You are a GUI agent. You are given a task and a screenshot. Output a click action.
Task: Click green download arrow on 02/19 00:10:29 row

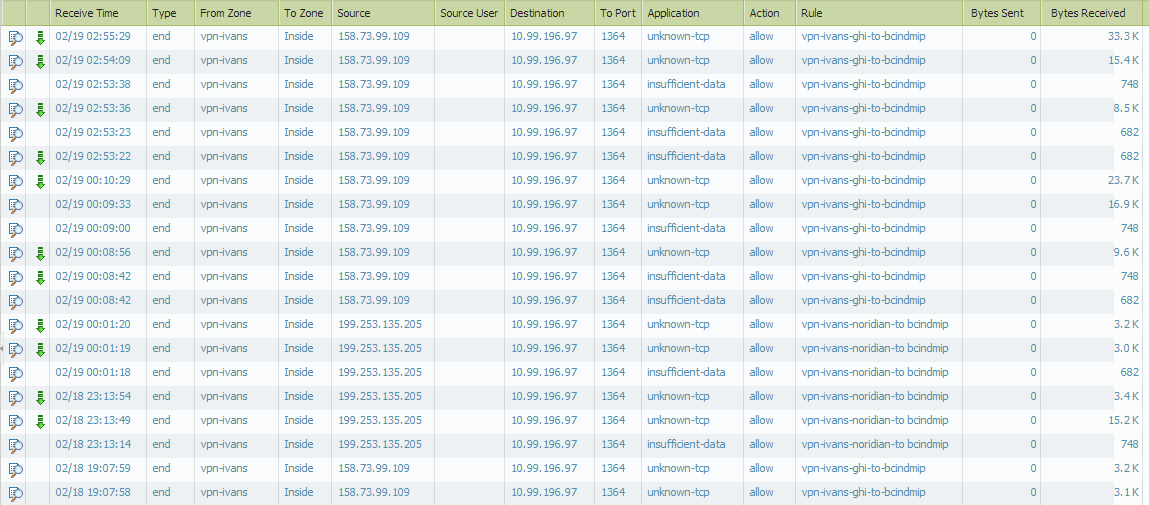[x=40, y=182]
